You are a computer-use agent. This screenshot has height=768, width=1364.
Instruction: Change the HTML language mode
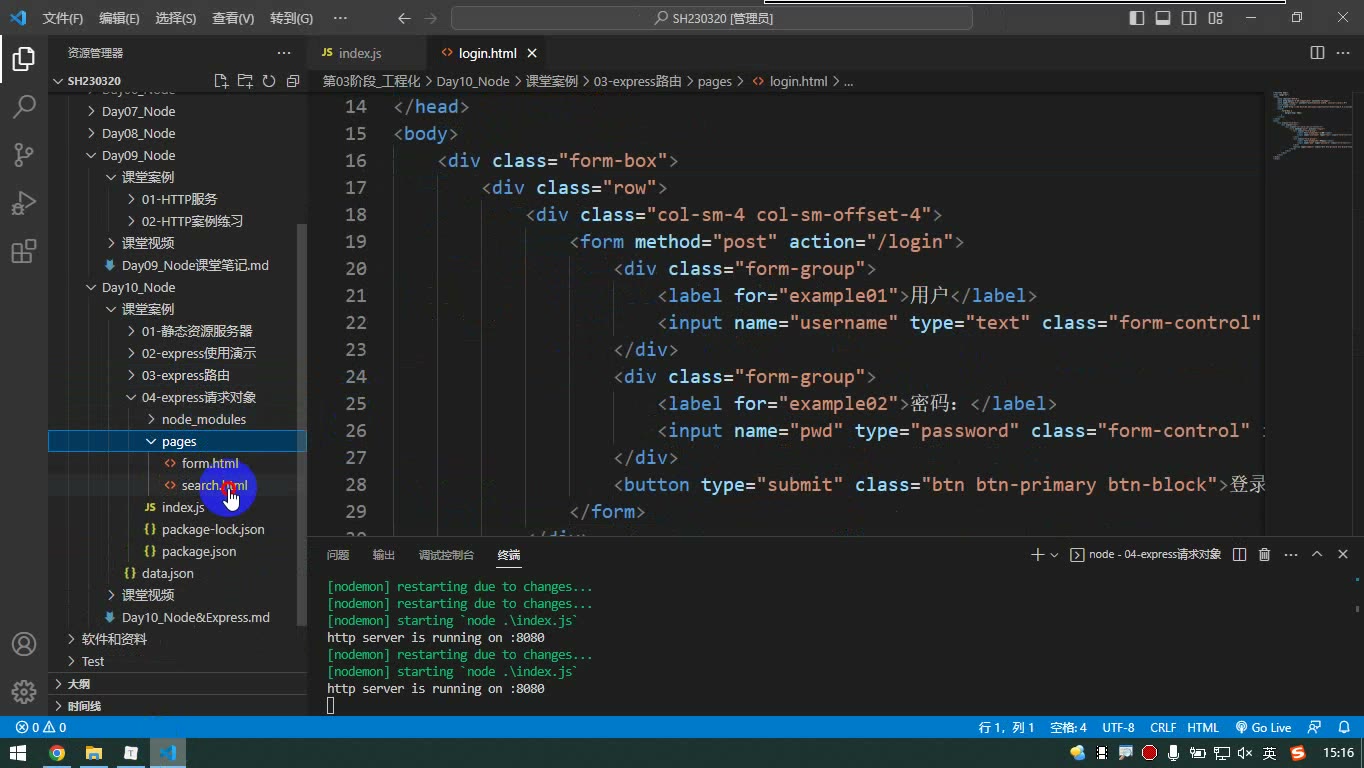pos(1203,728)
